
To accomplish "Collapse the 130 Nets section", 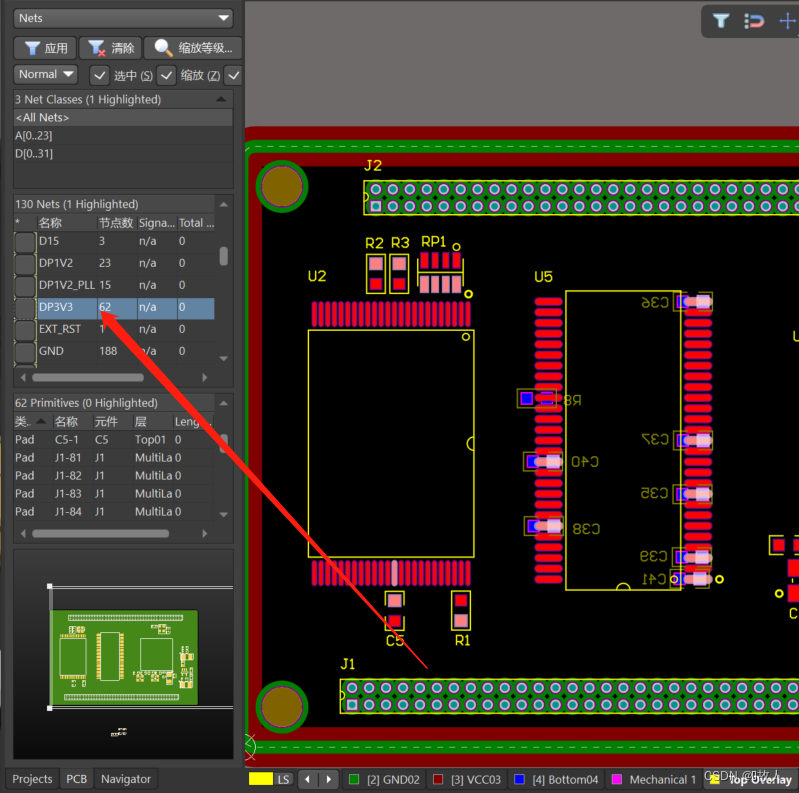I will (224, 204).
